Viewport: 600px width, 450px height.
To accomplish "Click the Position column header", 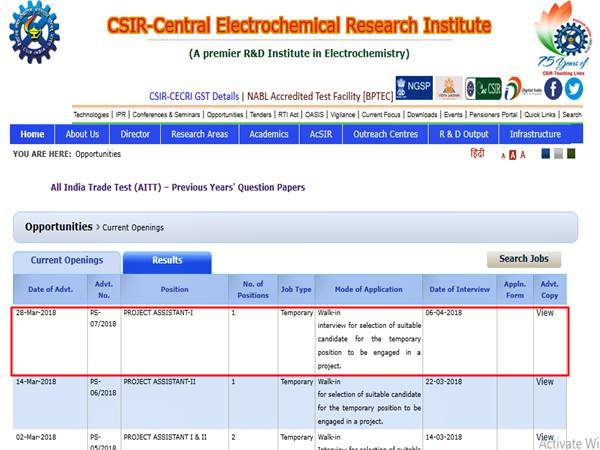I will pyautogui.click(x=174, y=290).
